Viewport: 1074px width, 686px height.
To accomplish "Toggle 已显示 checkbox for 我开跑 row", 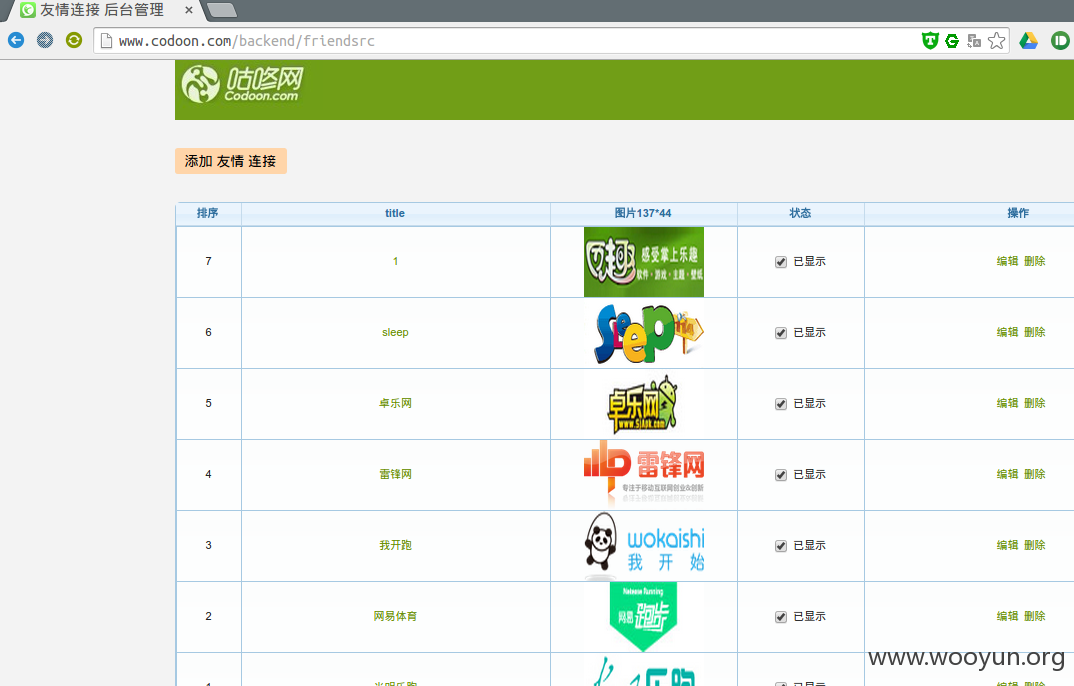I will coord(781,546).
